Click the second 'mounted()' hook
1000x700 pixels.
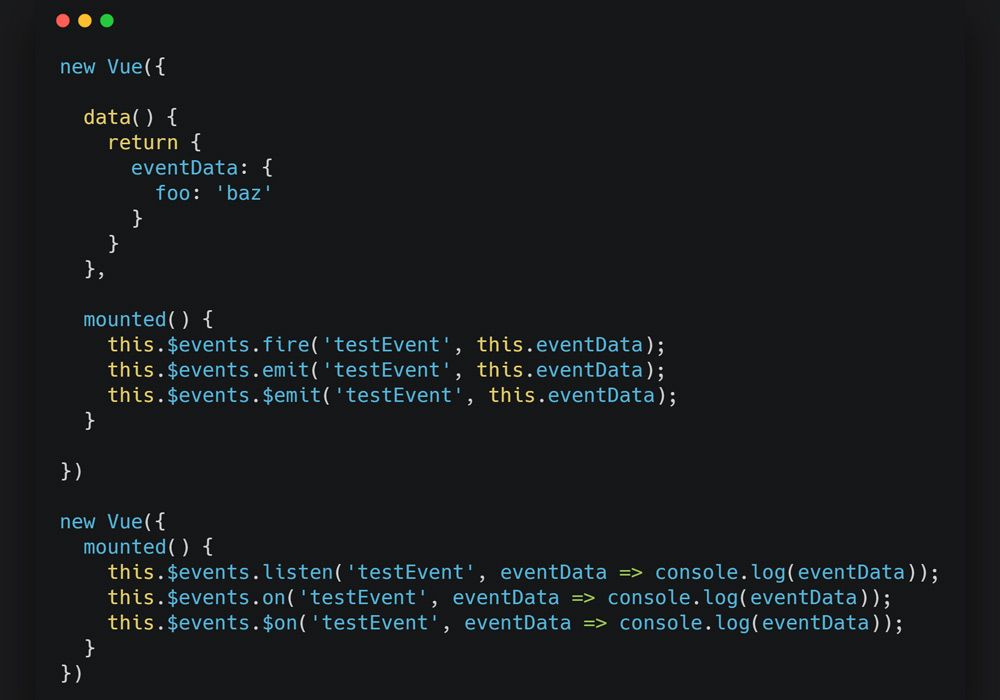(x=136, y=547)
